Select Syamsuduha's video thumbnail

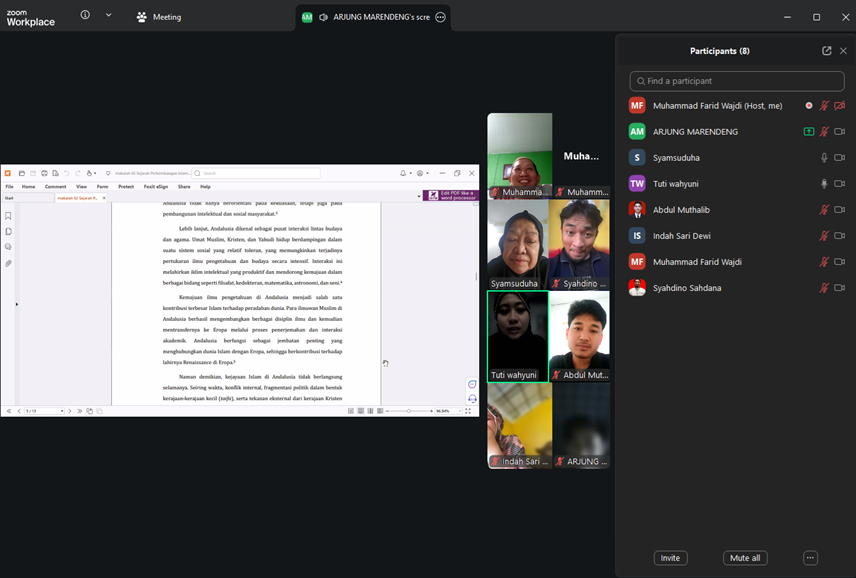click(x=518, y=245)
